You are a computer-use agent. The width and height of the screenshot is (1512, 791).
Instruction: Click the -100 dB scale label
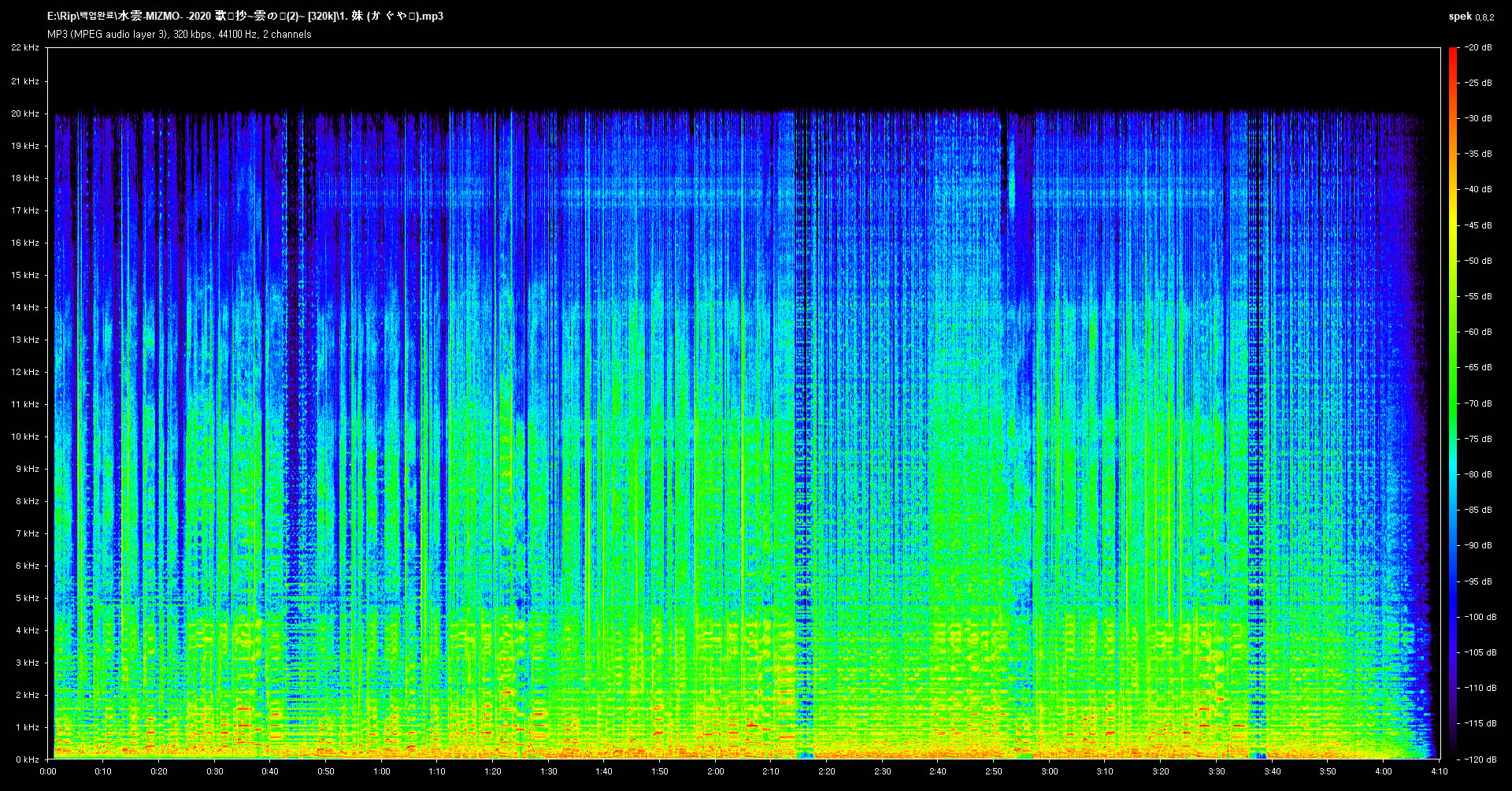pyautogui.click(x=1480, y=617)
